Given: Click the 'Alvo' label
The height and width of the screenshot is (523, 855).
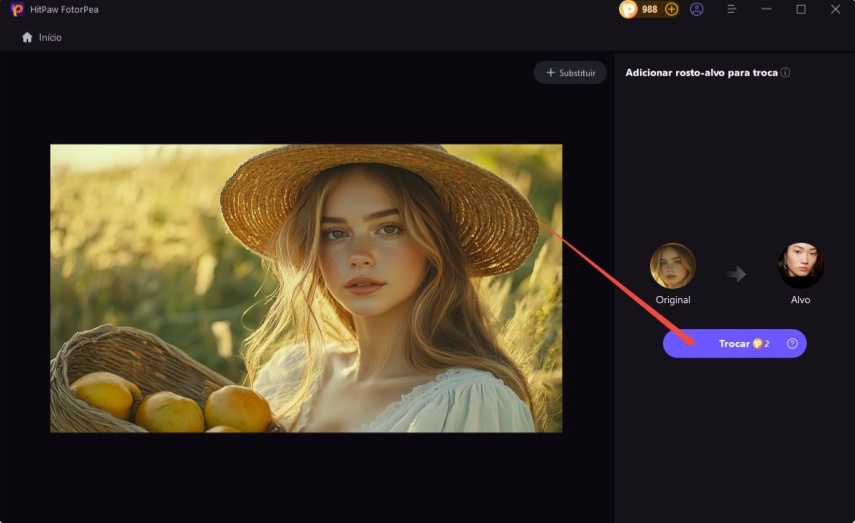Looking at the screenshot, I should click(800, 299).
